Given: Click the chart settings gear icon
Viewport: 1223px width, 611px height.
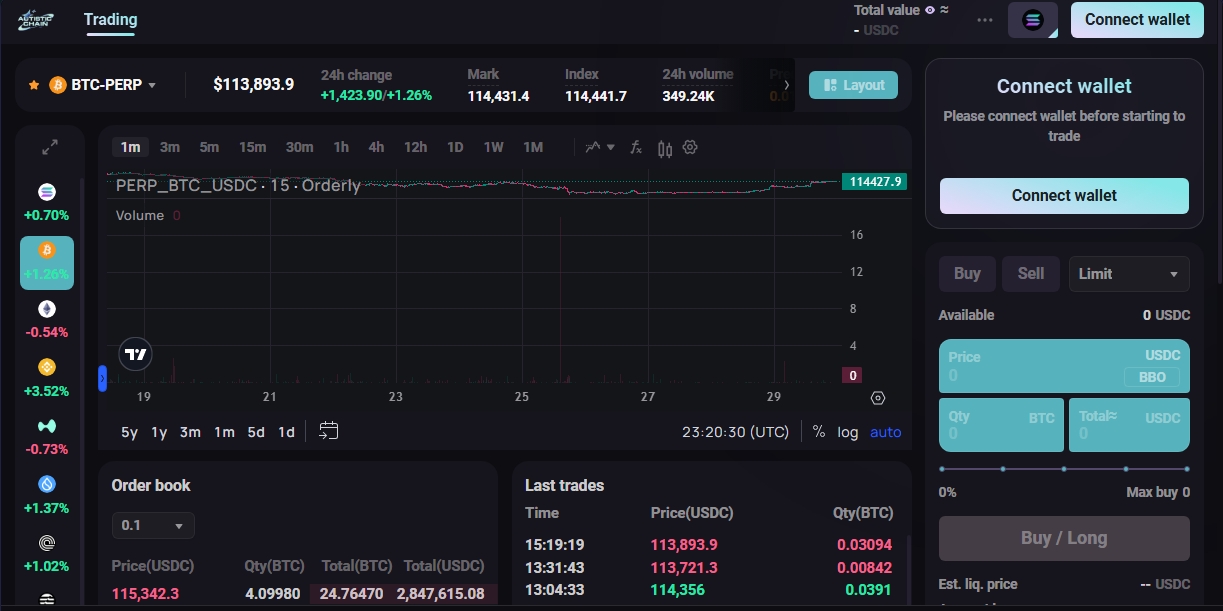Looking at the screenshot, I should [690, 148].
